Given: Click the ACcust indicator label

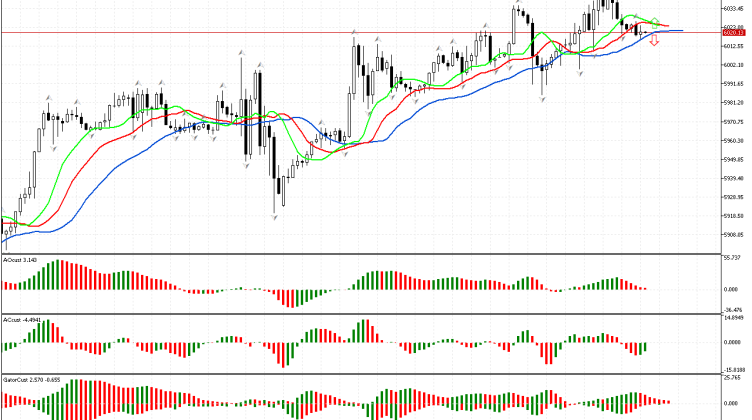Looking at the screenshot, I should [20, 320].
